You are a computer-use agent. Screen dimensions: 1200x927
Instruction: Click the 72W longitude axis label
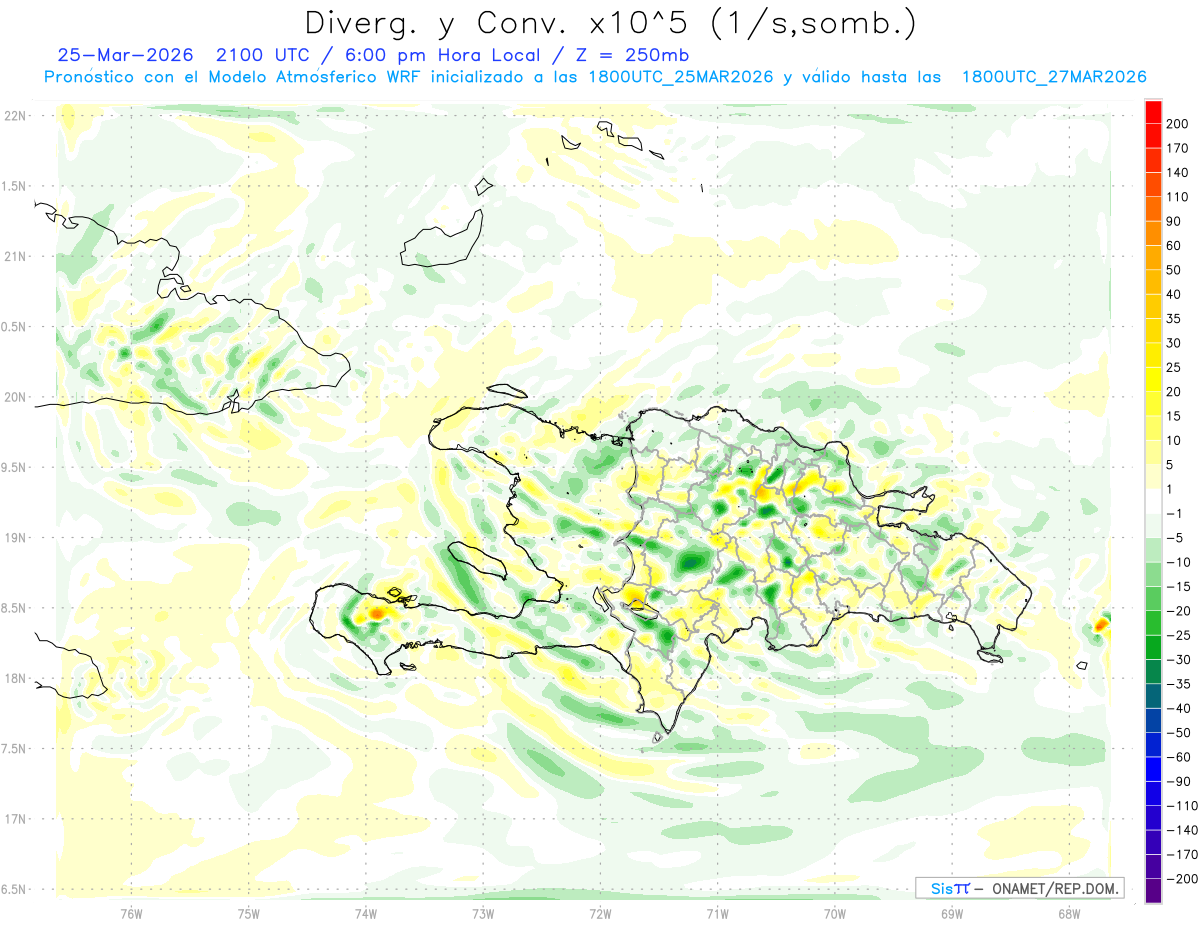coord(600,913)
